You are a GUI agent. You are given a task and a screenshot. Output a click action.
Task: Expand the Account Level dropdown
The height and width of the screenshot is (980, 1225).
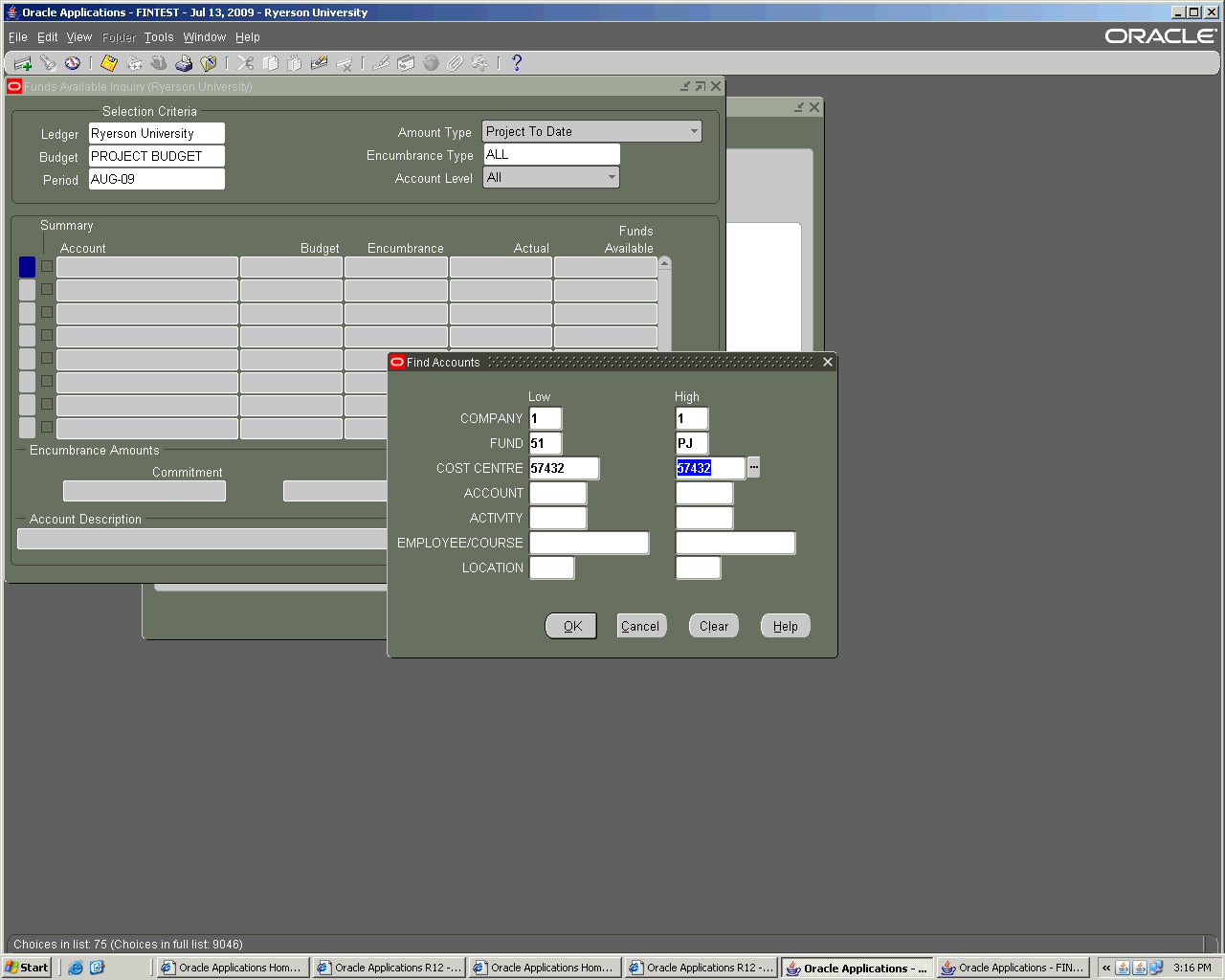[612, 177]
